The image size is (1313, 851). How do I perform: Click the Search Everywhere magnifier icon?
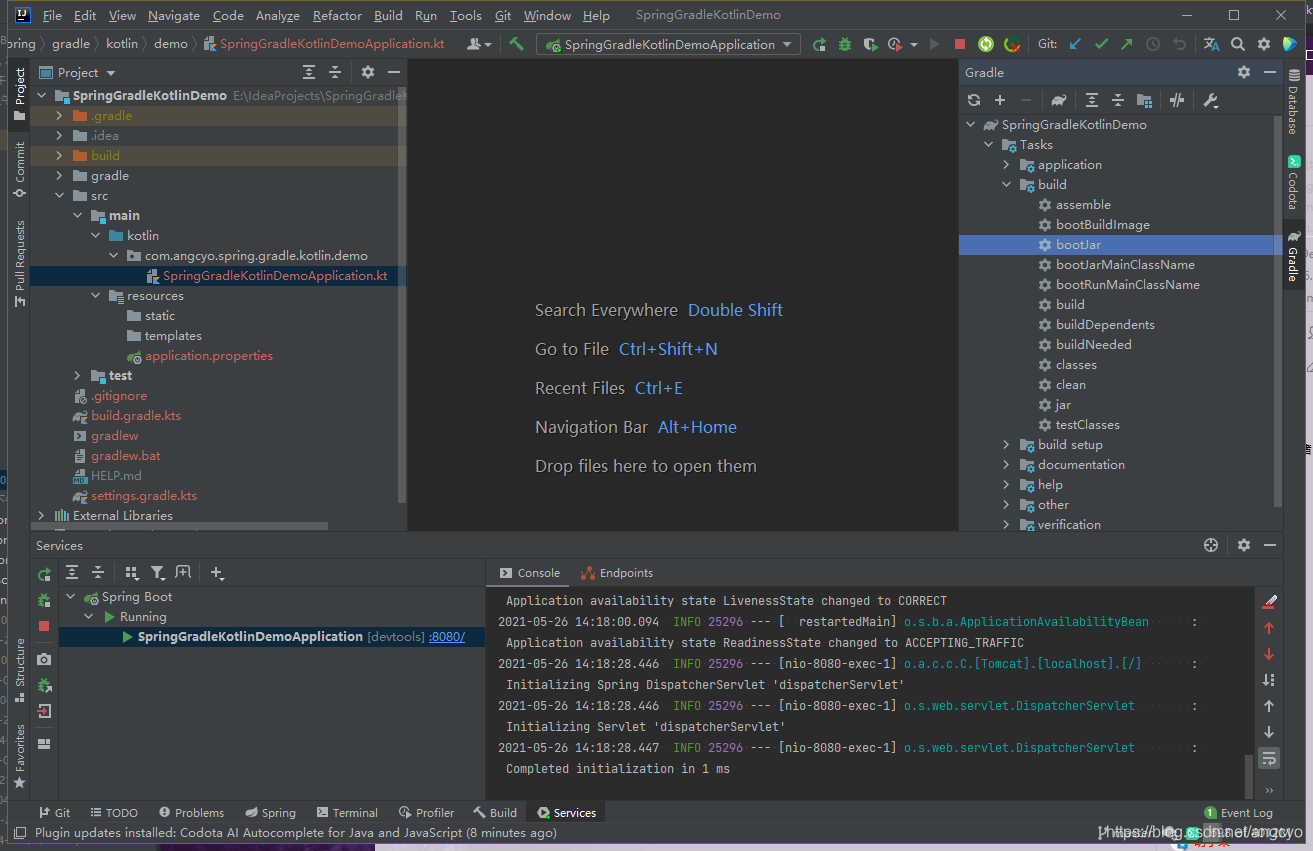pos(1238,44)
